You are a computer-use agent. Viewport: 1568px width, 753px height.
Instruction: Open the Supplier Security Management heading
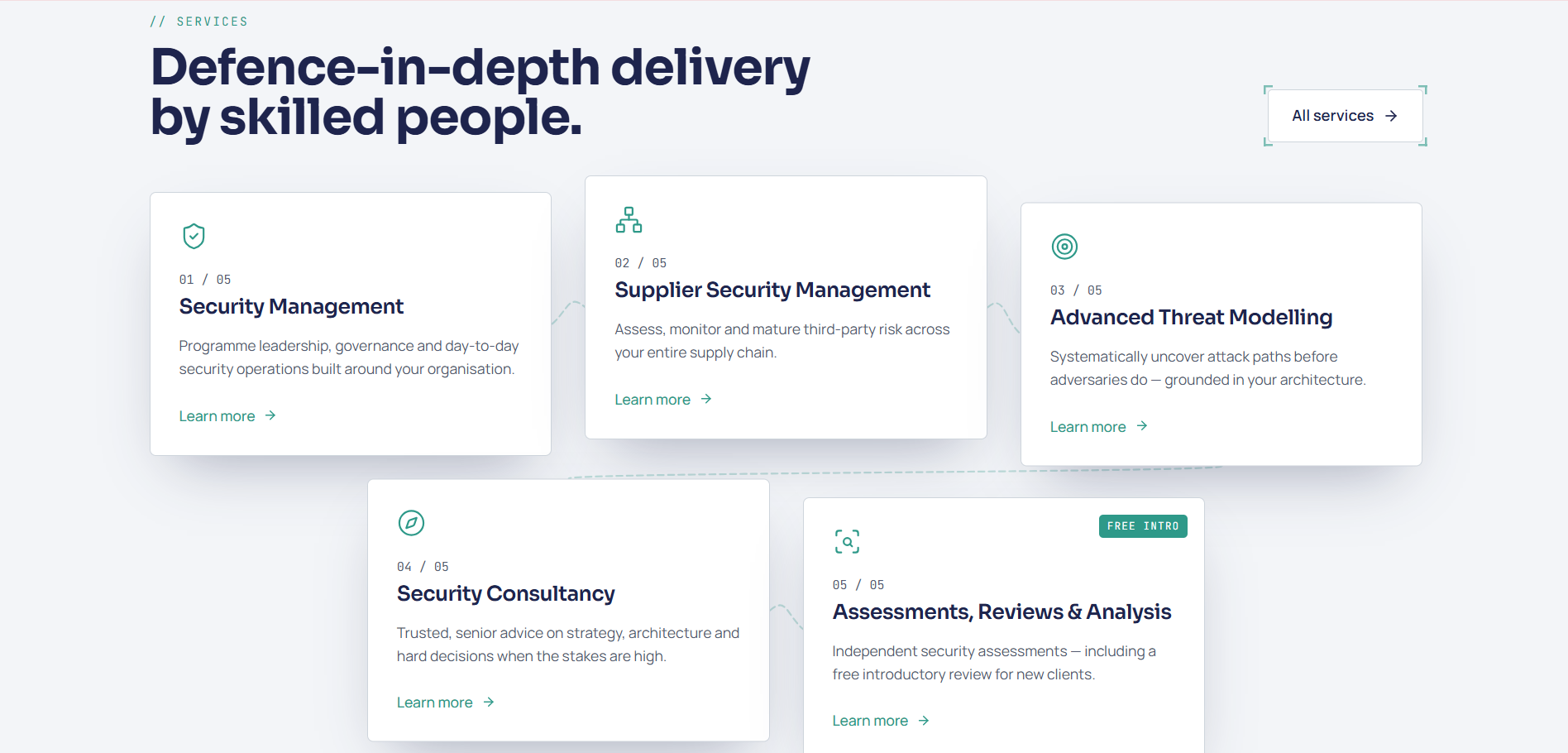(x=772, y=290)
